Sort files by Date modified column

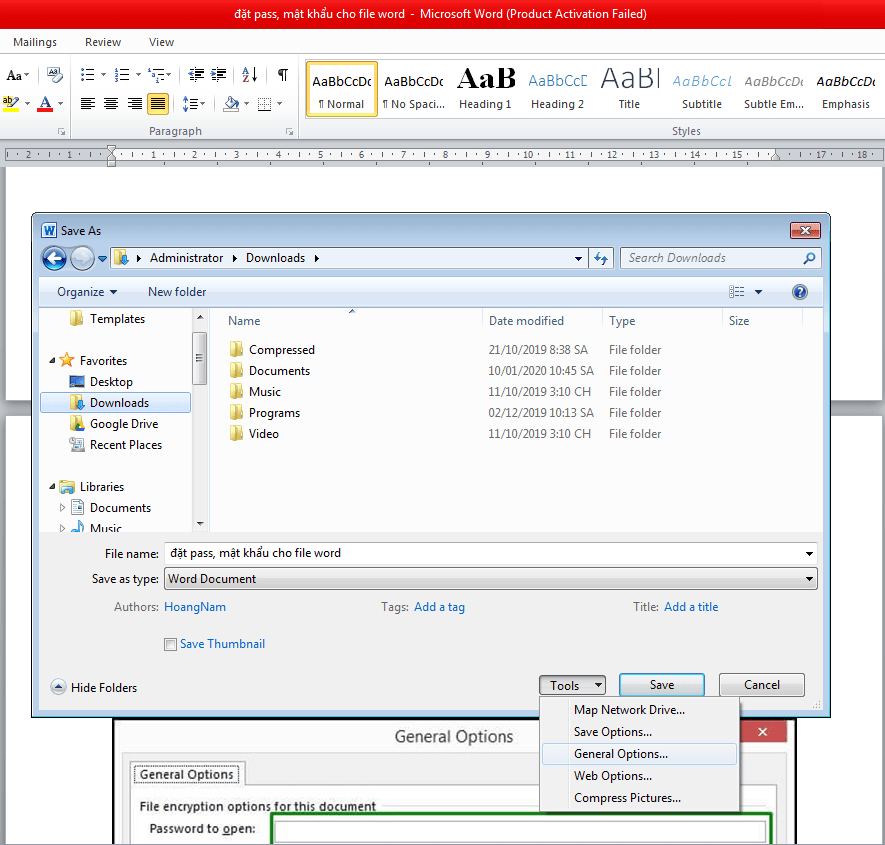[x=526, y=321]
